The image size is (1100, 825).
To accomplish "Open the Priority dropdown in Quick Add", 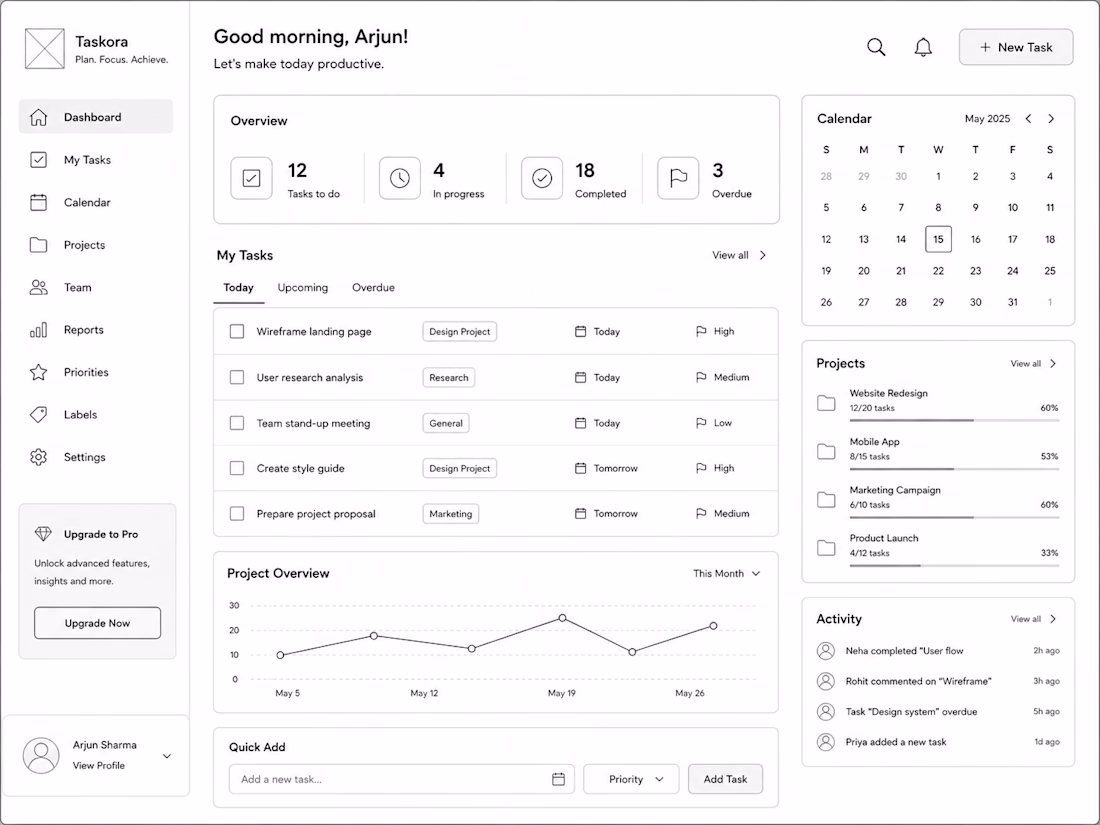I will coord(631,779).
